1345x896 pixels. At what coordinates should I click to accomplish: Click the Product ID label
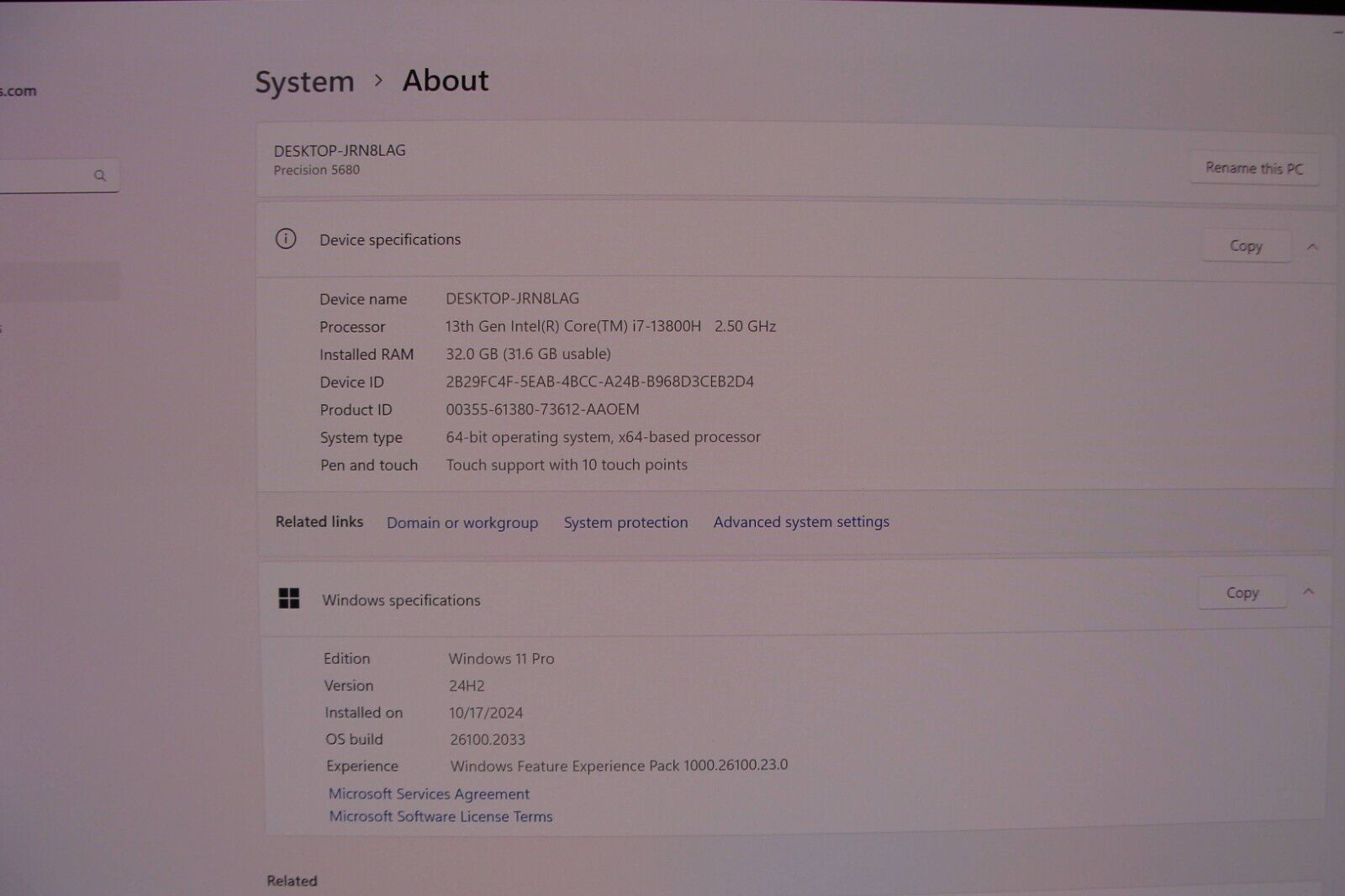tap(356, 410)
